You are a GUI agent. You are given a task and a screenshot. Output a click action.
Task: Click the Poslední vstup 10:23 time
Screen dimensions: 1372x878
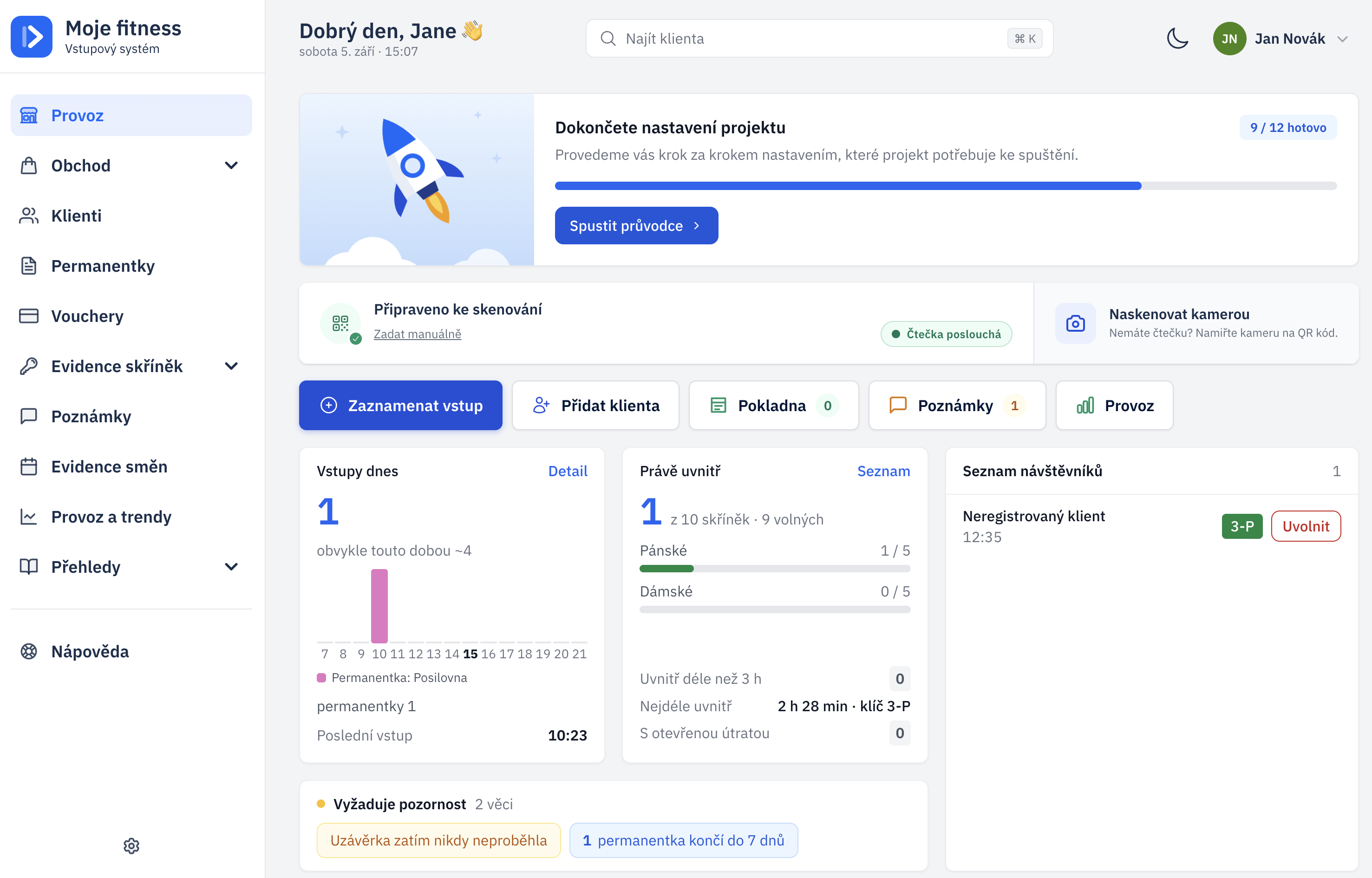click(567, 735)
